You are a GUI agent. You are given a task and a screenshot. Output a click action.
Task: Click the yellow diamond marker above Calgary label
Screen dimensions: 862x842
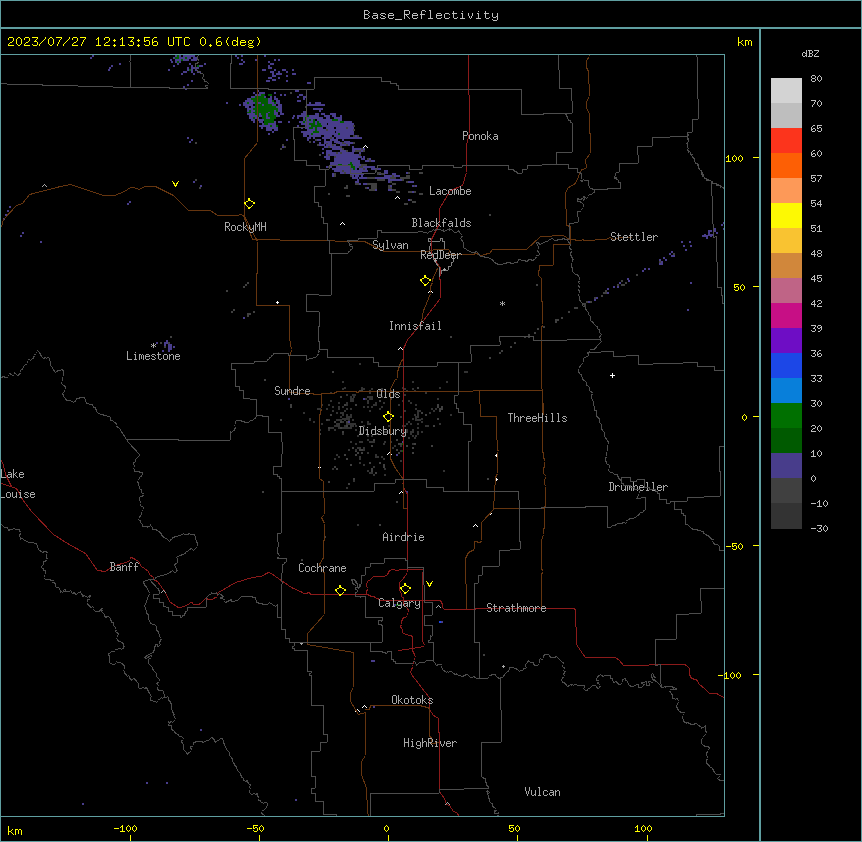406,589
